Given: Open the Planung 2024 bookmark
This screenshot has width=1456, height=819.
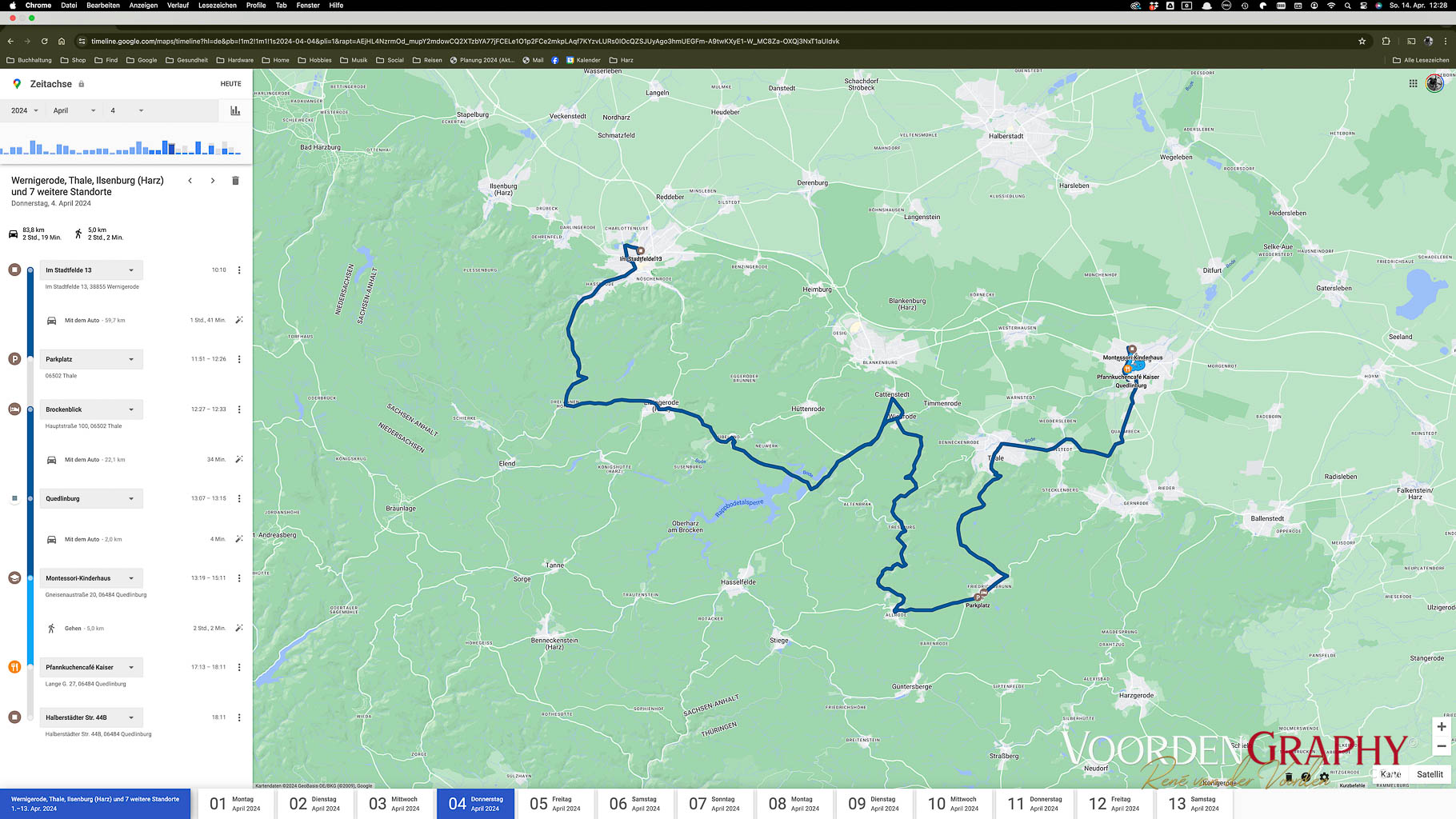Looking at the screenshot, I should coord(482,60).
